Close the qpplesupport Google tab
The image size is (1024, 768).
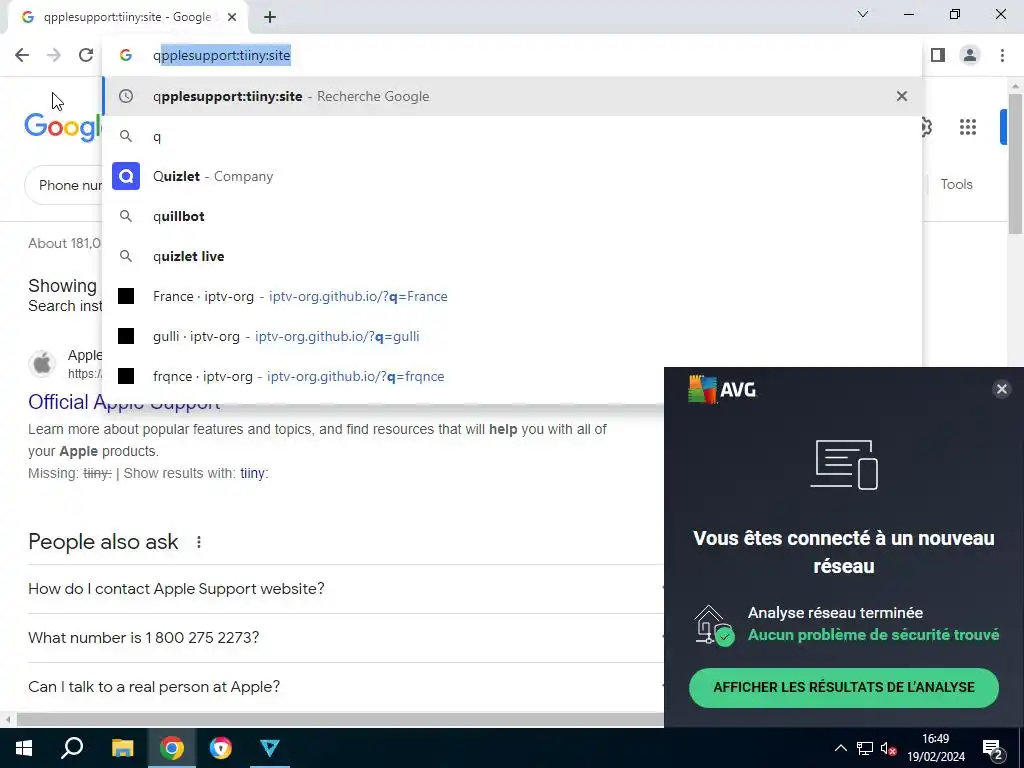tap(232, 17)
